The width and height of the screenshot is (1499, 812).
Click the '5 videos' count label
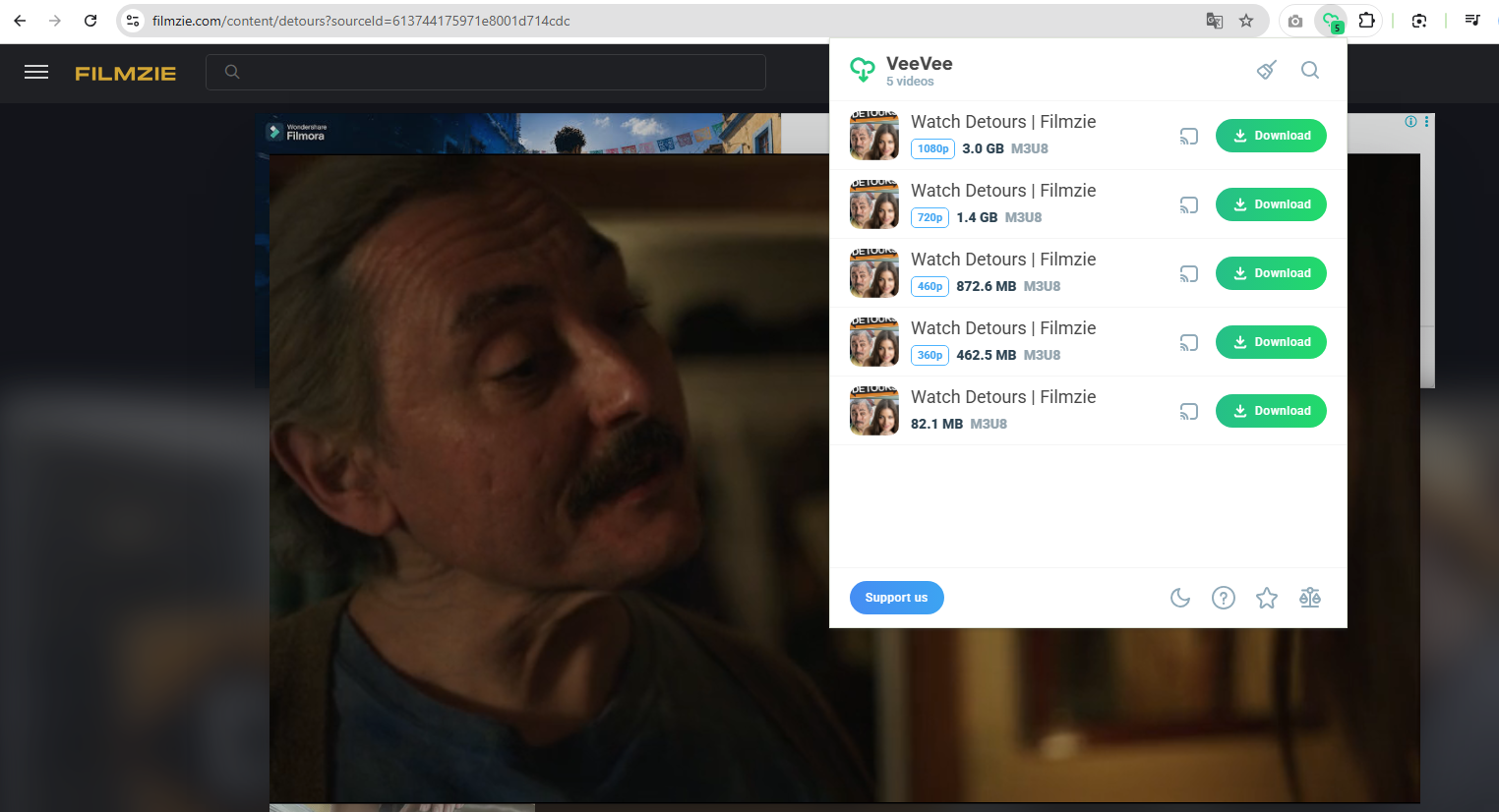(910, 82)
